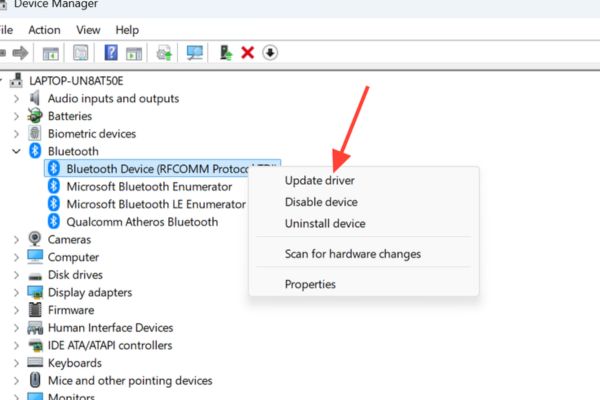Viewport: 600px width, 400px height.
Task: Click the Bluetooth category icon
Action: [35, 151]
